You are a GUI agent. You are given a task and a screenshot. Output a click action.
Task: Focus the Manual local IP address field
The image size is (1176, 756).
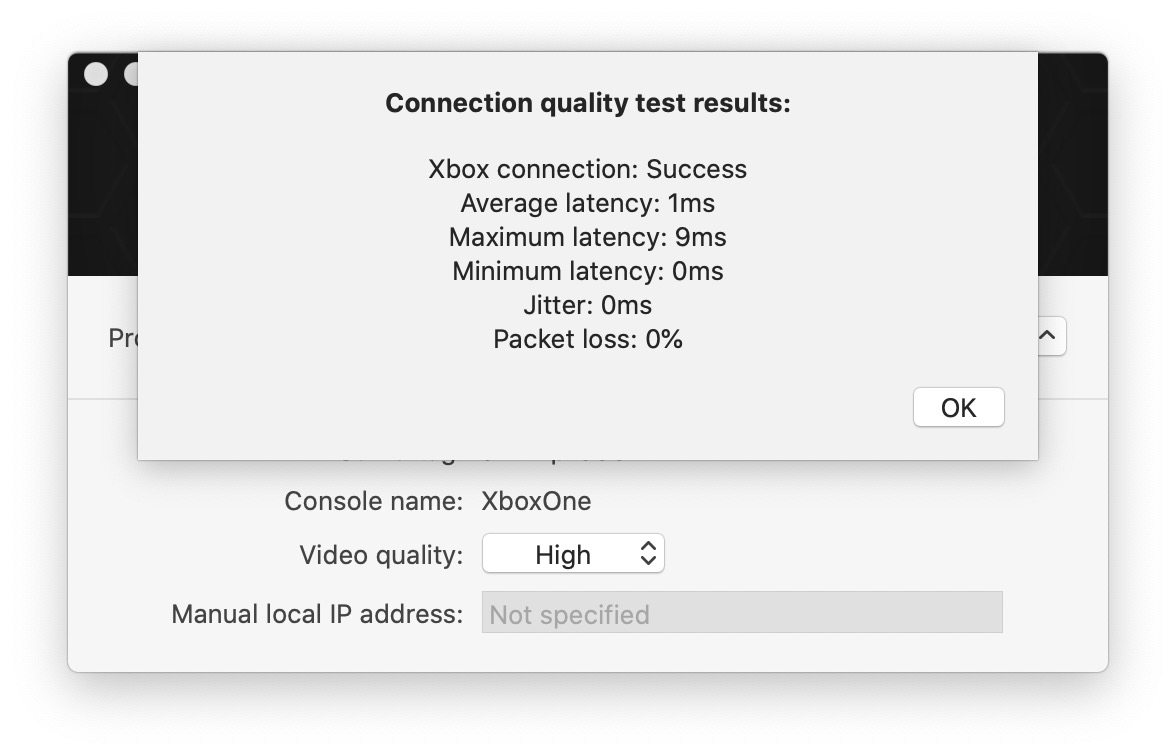(741, 613)
